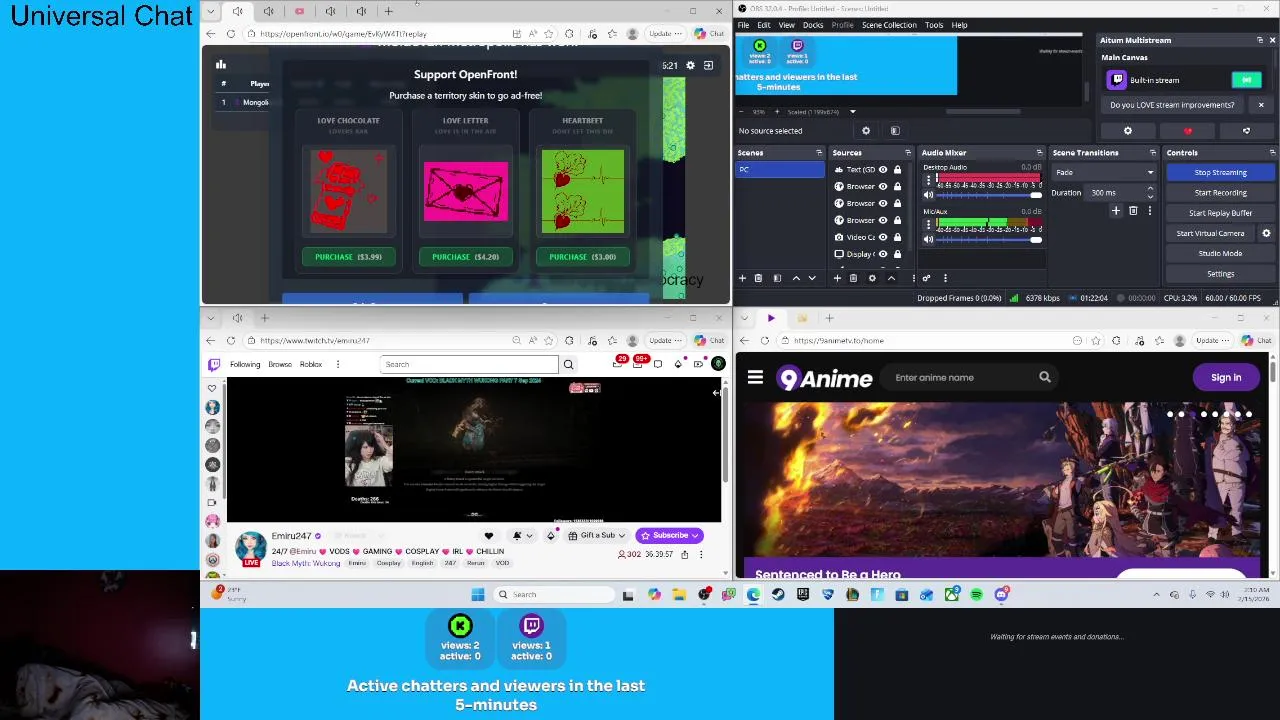Open the OBS Tools menu

[x=934, y=25]
